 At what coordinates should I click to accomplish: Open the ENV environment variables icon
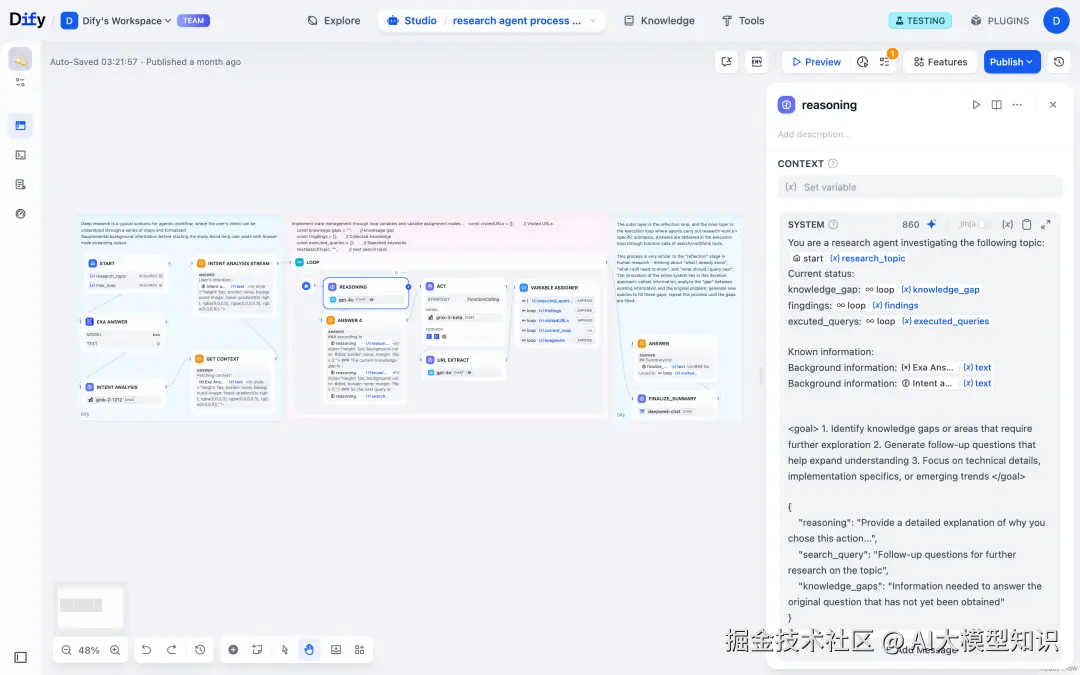[x=756, y=62]
